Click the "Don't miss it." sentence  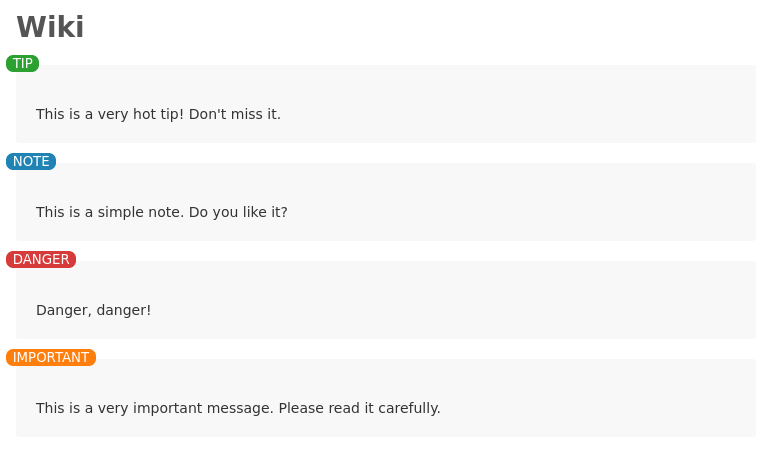point(235,114)
